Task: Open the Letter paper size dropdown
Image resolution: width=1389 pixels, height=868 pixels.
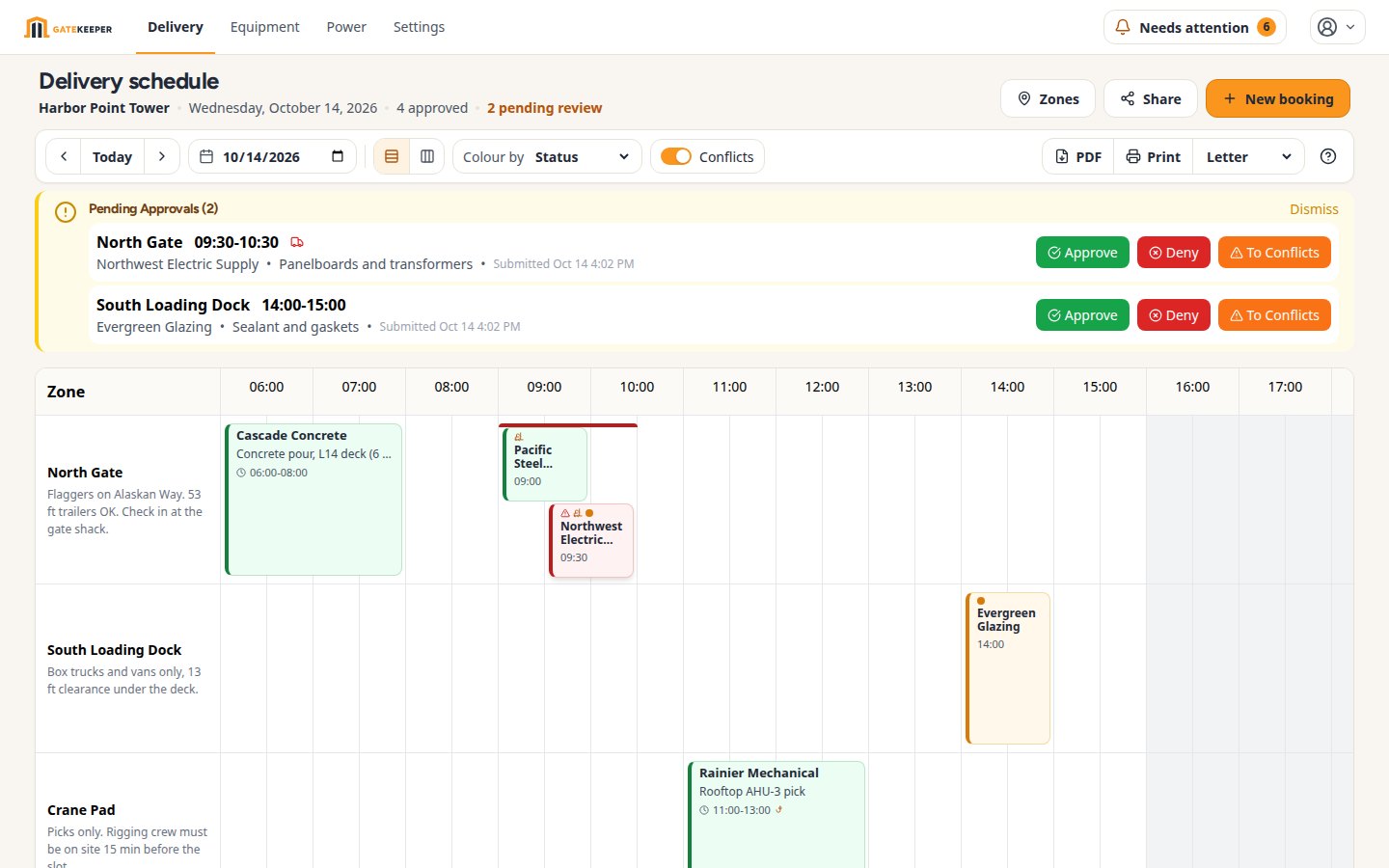Action: pos(1248,156)
